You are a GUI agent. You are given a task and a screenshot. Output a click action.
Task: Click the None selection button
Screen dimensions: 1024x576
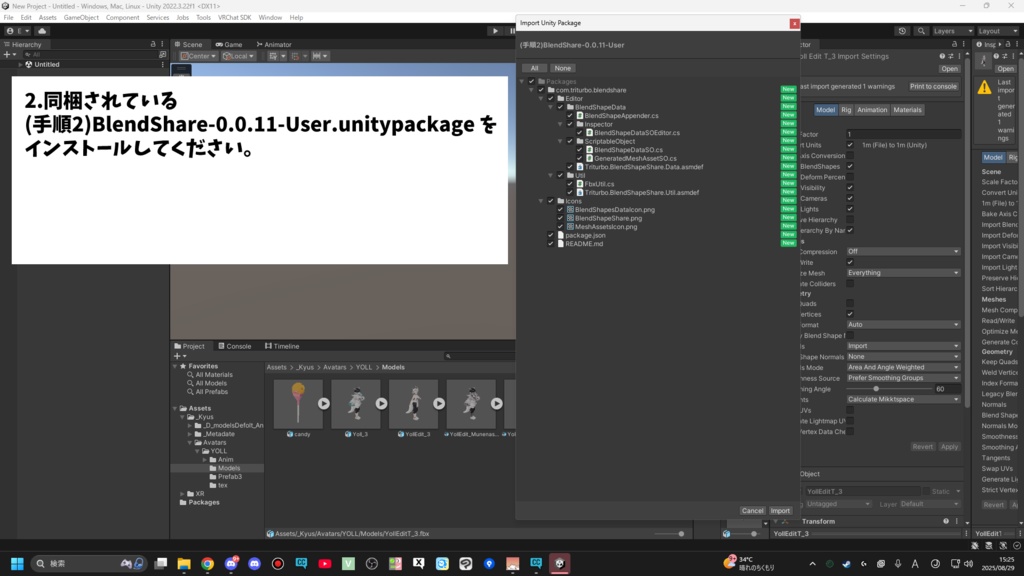[x=562, y=68]
